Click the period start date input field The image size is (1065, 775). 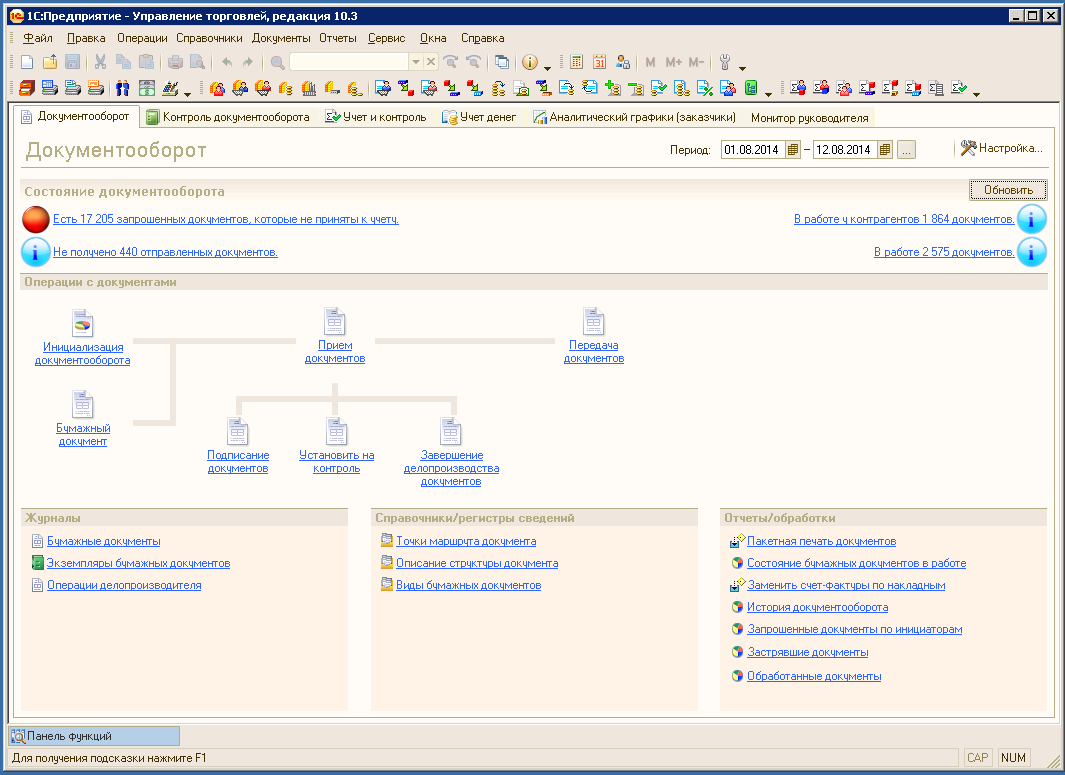pos(752,150)
